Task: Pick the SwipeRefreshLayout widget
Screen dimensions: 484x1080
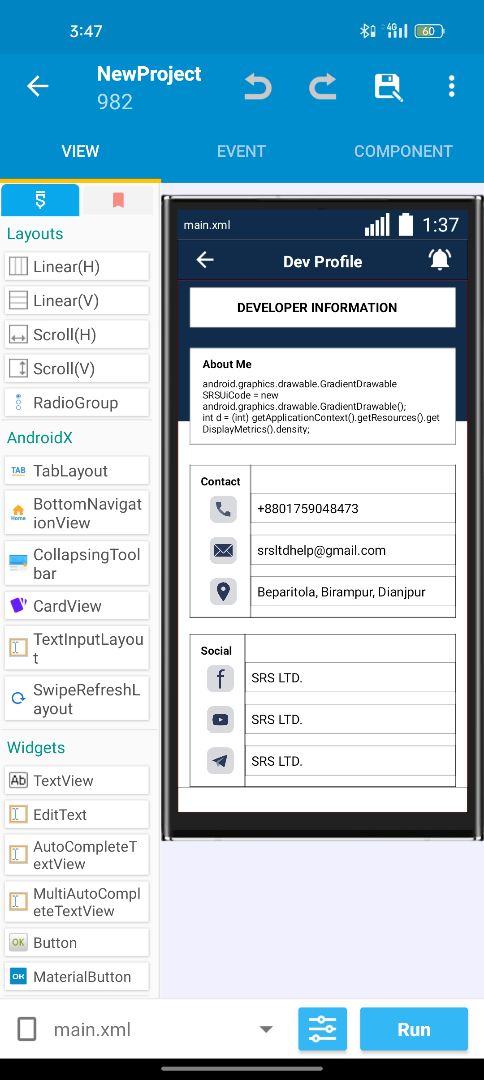Action: tap(76, 698)
